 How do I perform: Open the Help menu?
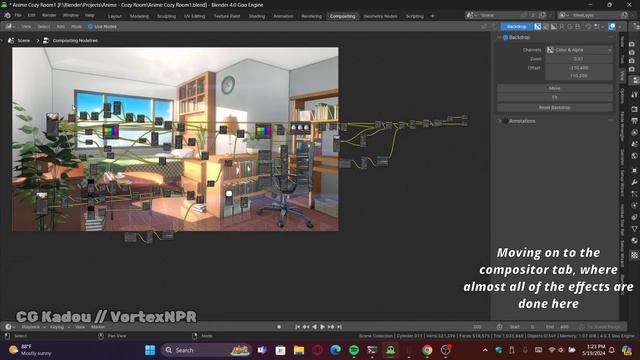click(90, 16)
